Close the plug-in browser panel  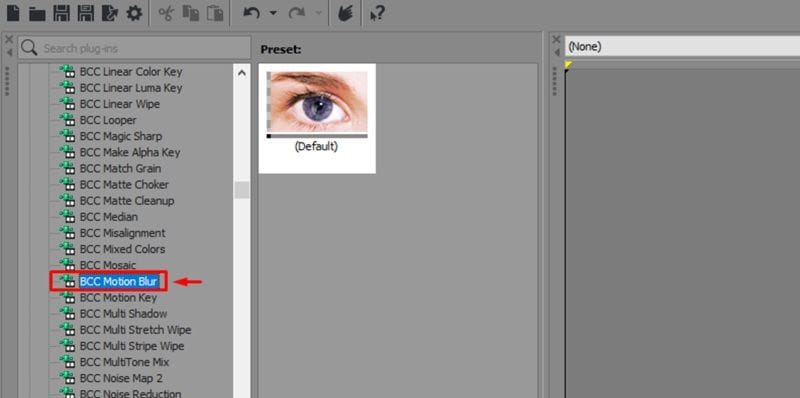(x=9, y=40)
